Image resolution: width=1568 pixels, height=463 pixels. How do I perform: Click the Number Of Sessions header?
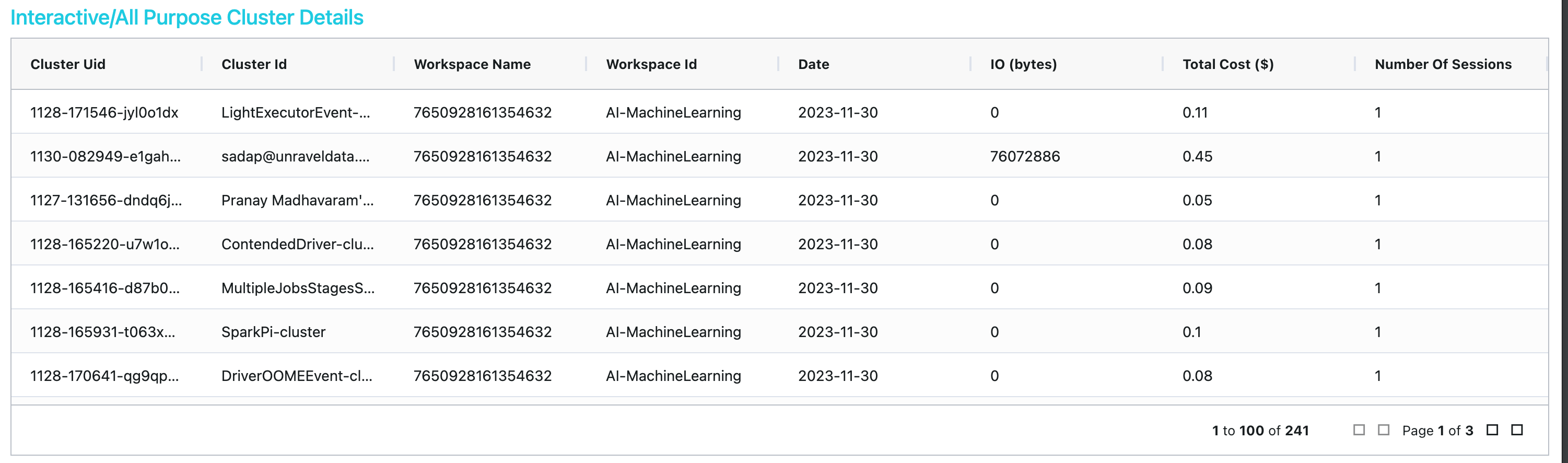pos(1442,65)
